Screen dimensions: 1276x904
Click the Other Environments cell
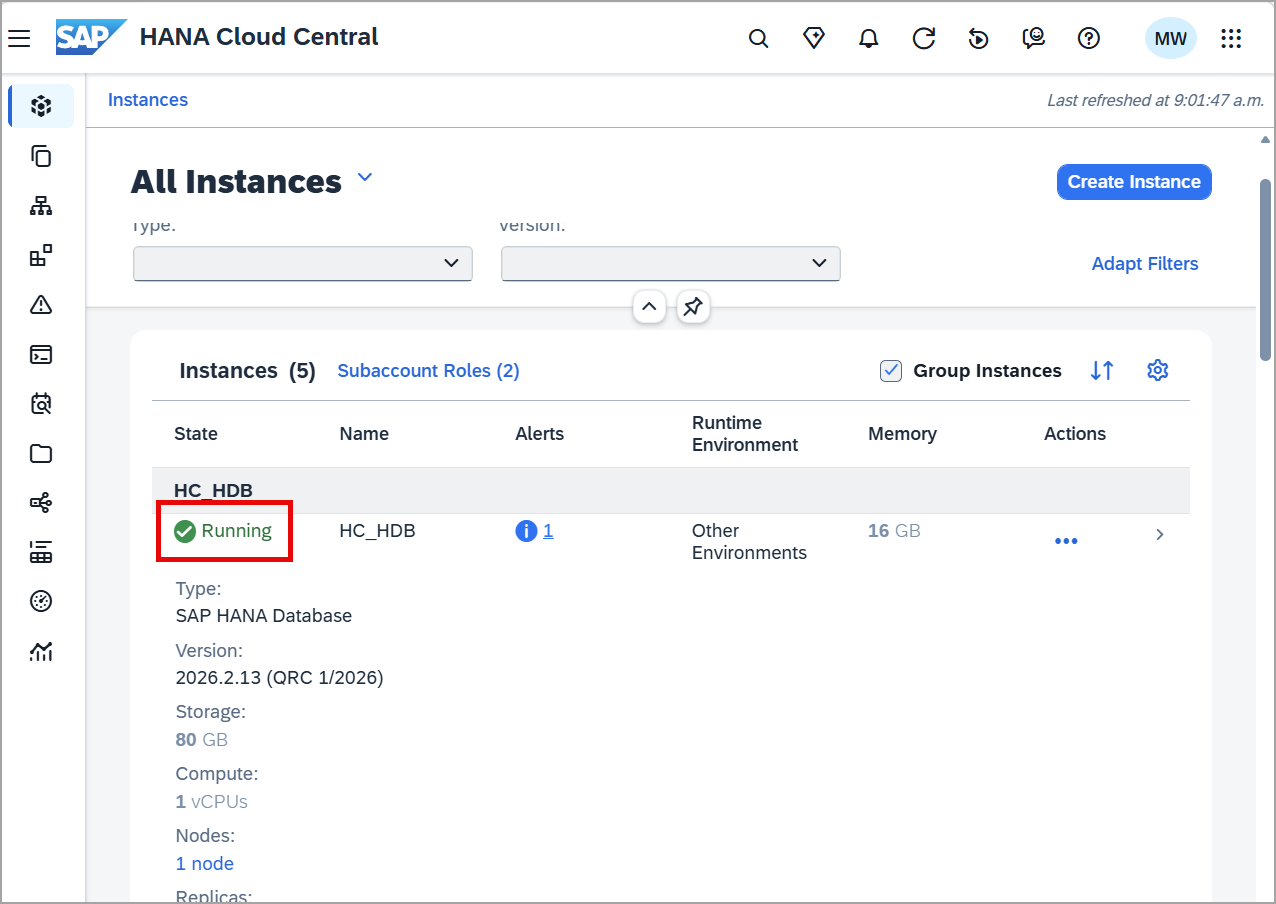tap(749, 542)
